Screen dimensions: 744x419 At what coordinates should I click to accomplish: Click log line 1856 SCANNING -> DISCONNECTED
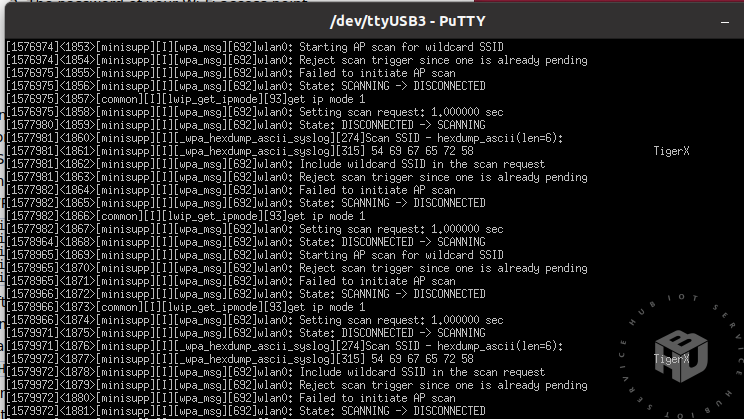[245, 86]
